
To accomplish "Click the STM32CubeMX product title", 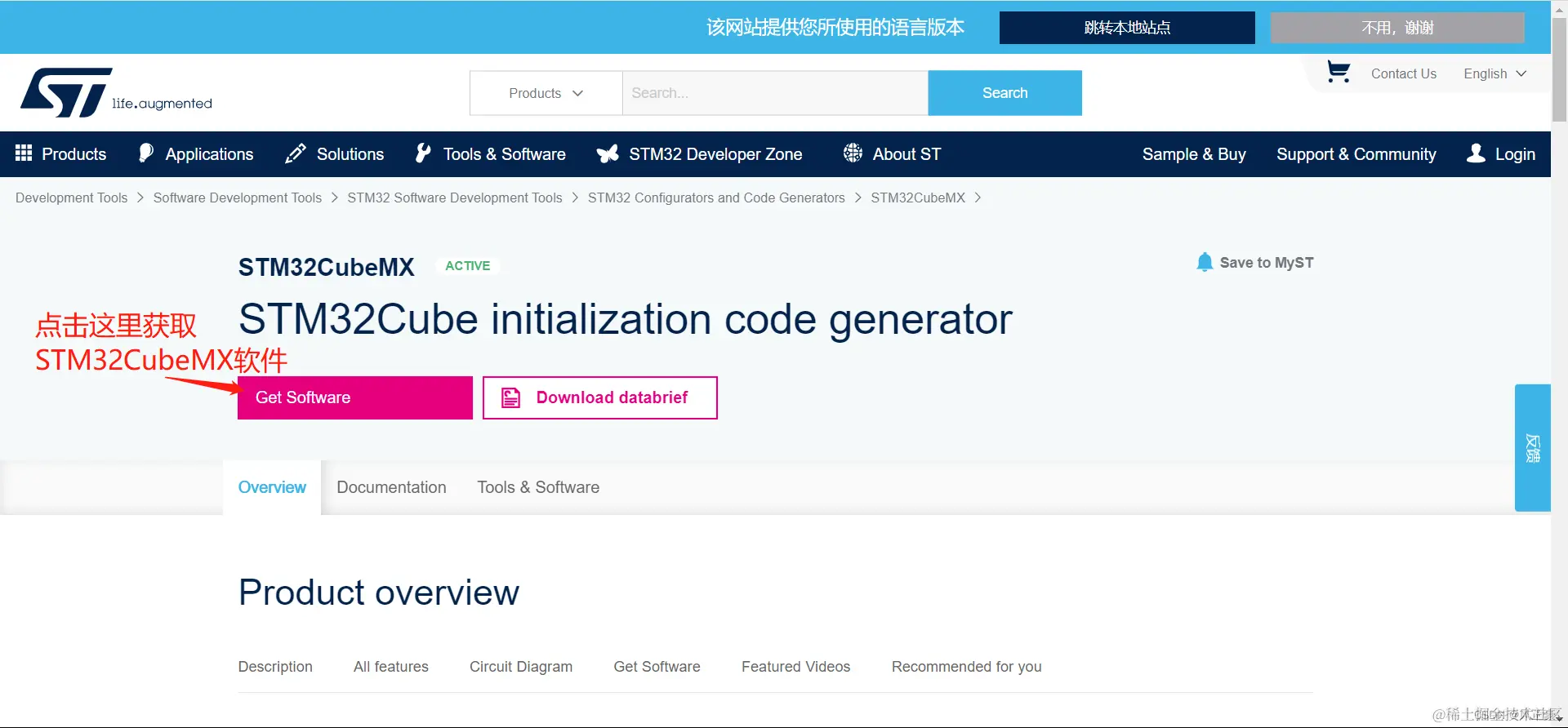I will [x=327, y=267].
